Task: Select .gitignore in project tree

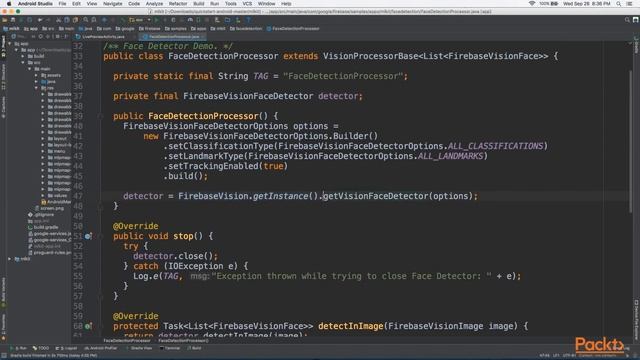Action: point(41,215)
